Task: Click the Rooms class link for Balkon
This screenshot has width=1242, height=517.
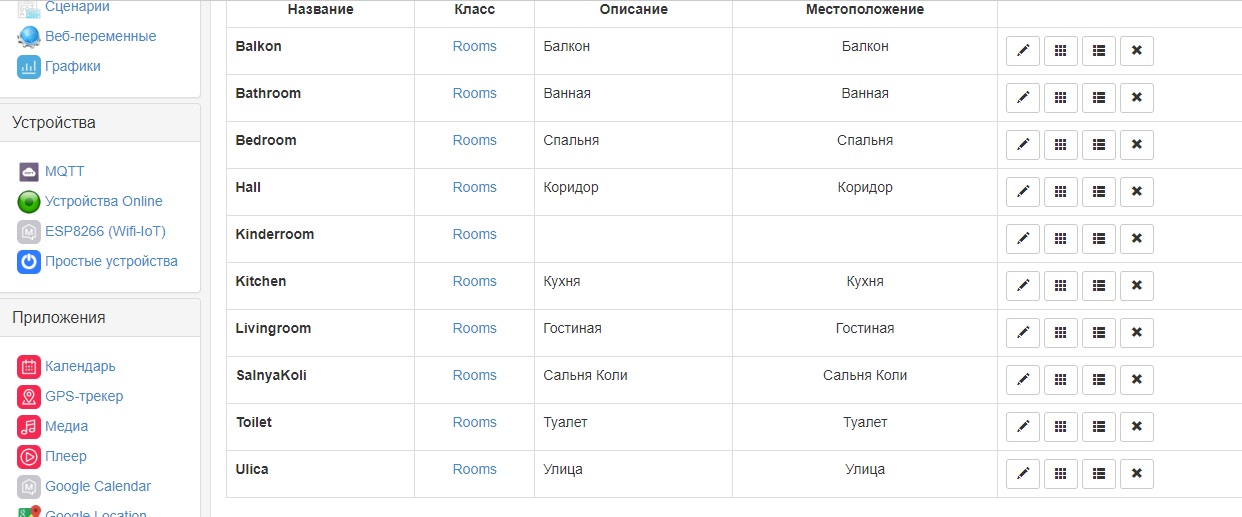Action: point(474,46)
